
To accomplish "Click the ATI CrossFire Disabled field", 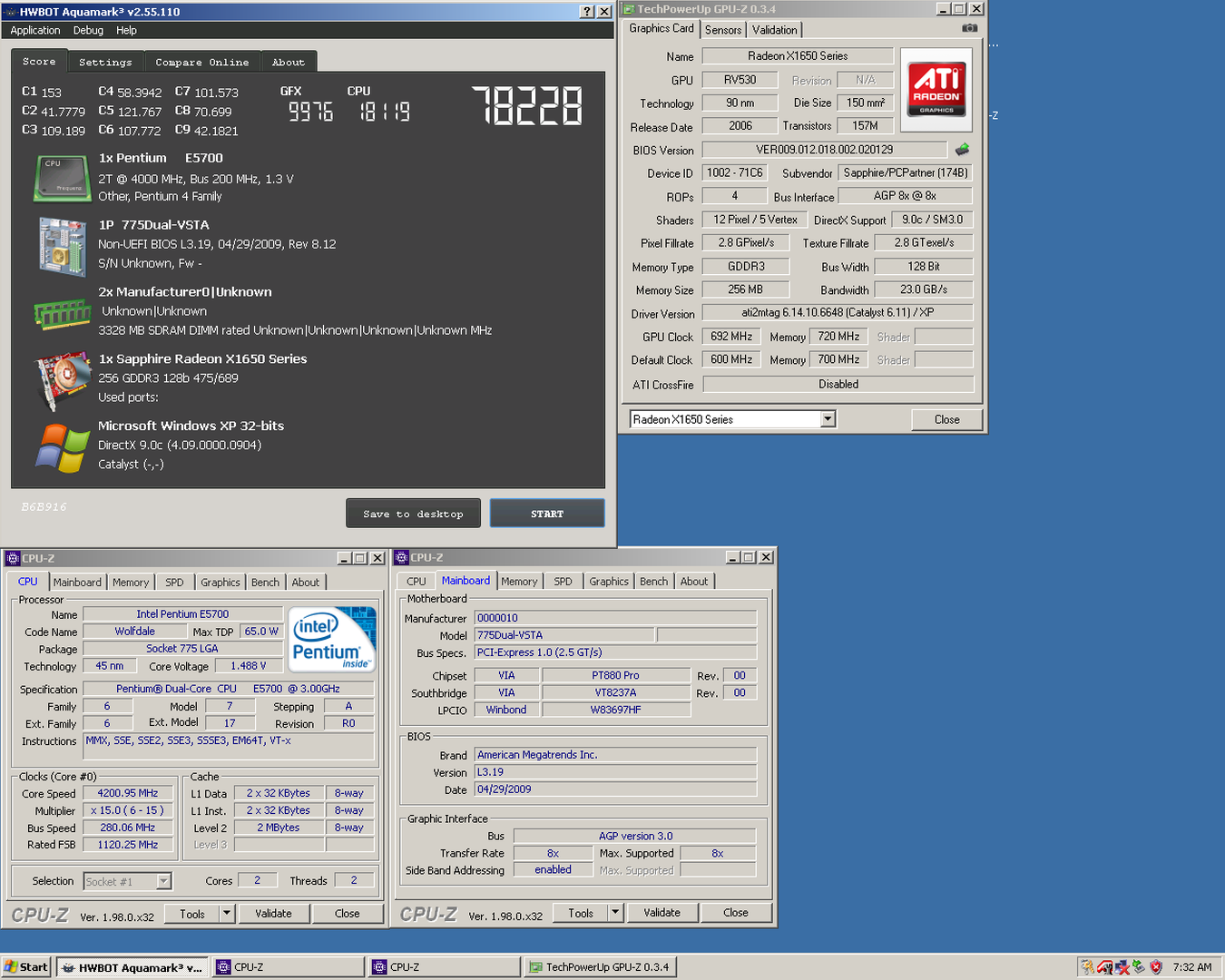I will pos(838,385).
